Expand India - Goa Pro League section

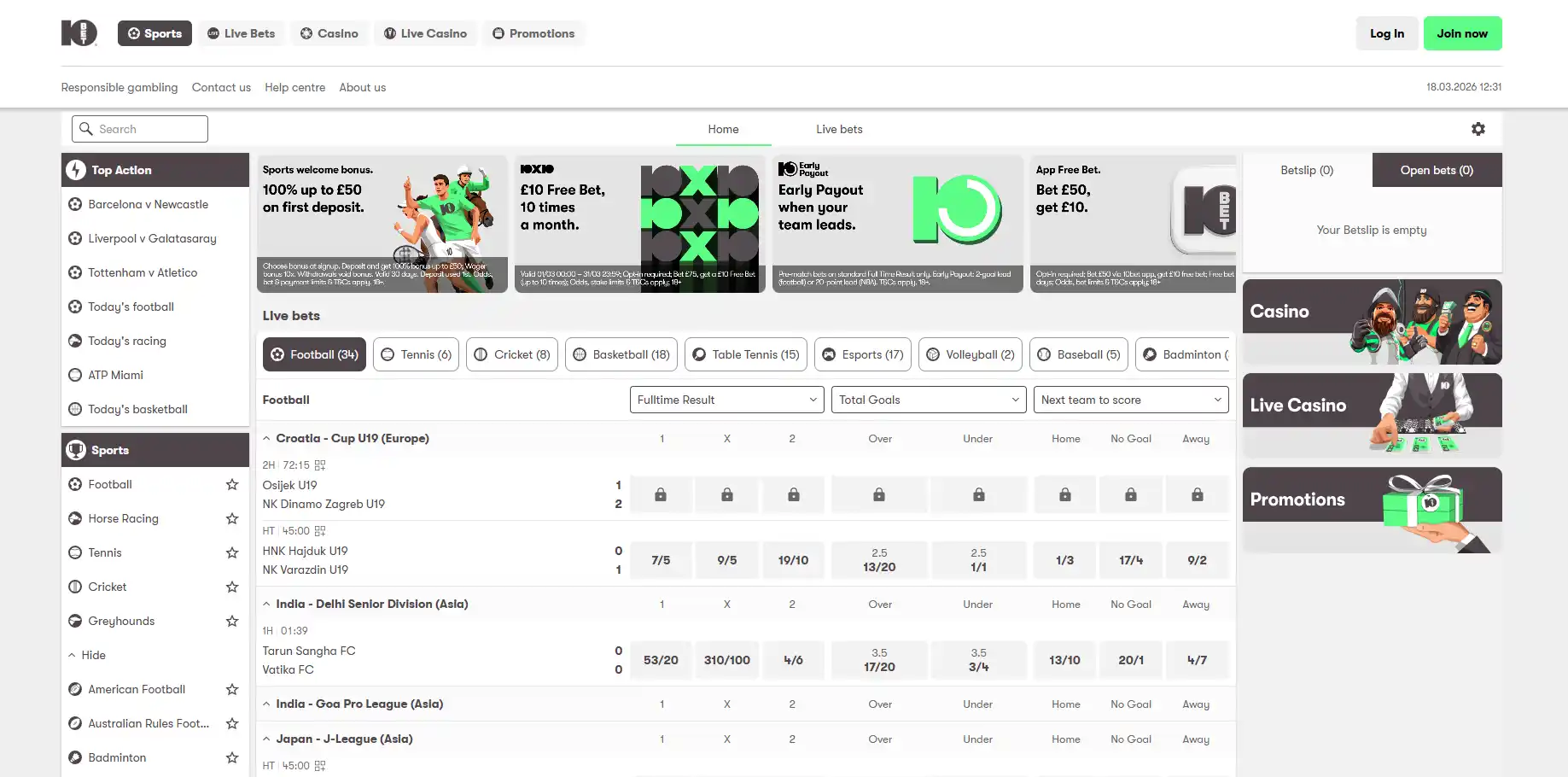(267, 704)
